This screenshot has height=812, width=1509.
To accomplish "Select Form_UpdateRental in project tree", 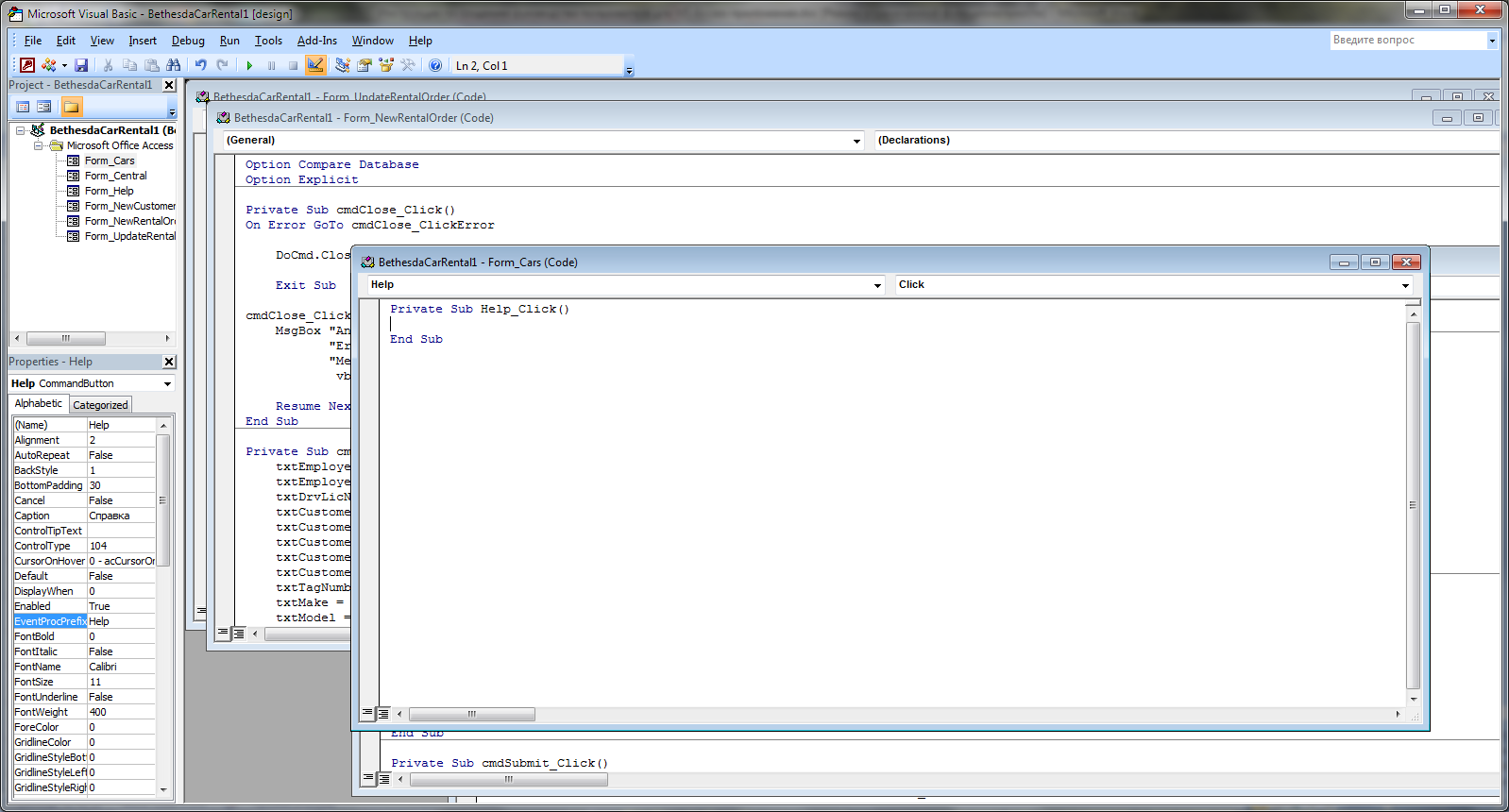I will point(129,236).
